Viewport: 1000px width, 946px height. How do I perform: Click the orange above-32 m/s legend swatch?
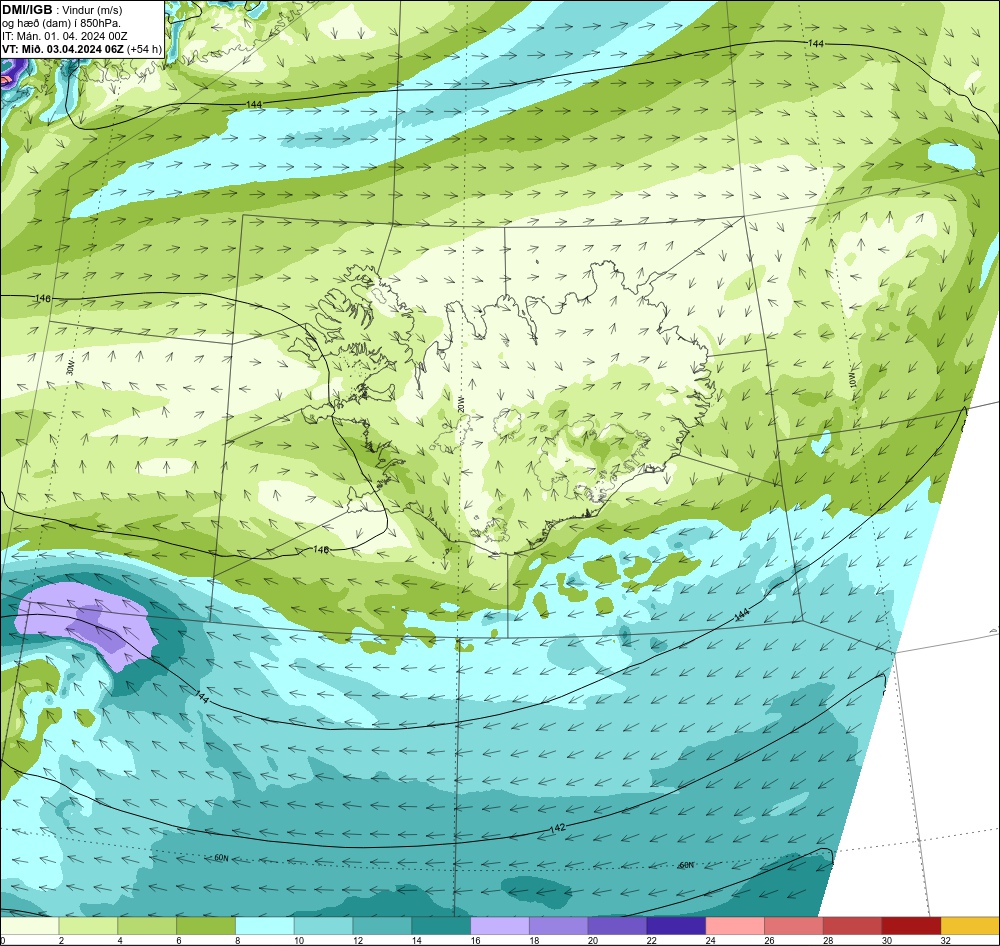pos(969,926)
